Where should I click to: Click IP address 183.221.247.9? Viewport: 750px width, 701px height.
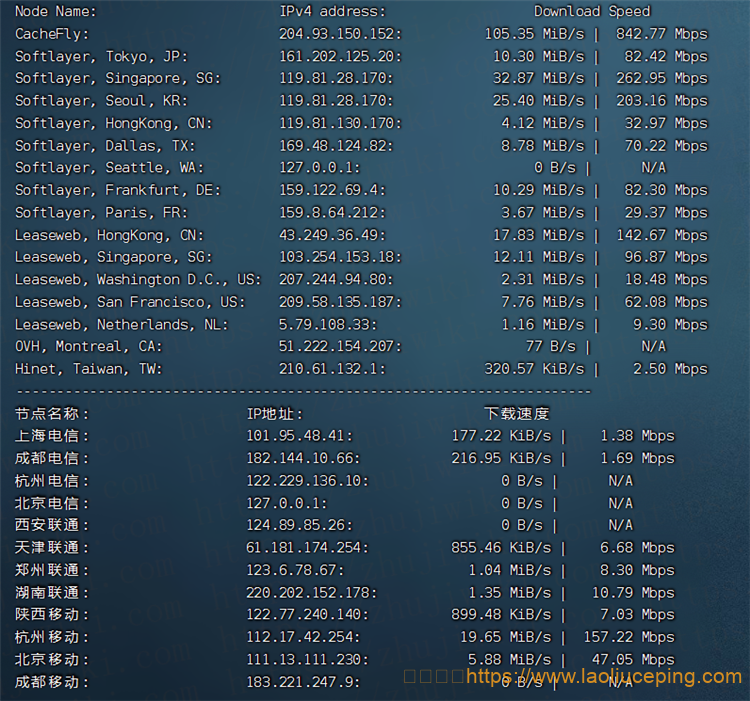point(303,682)
